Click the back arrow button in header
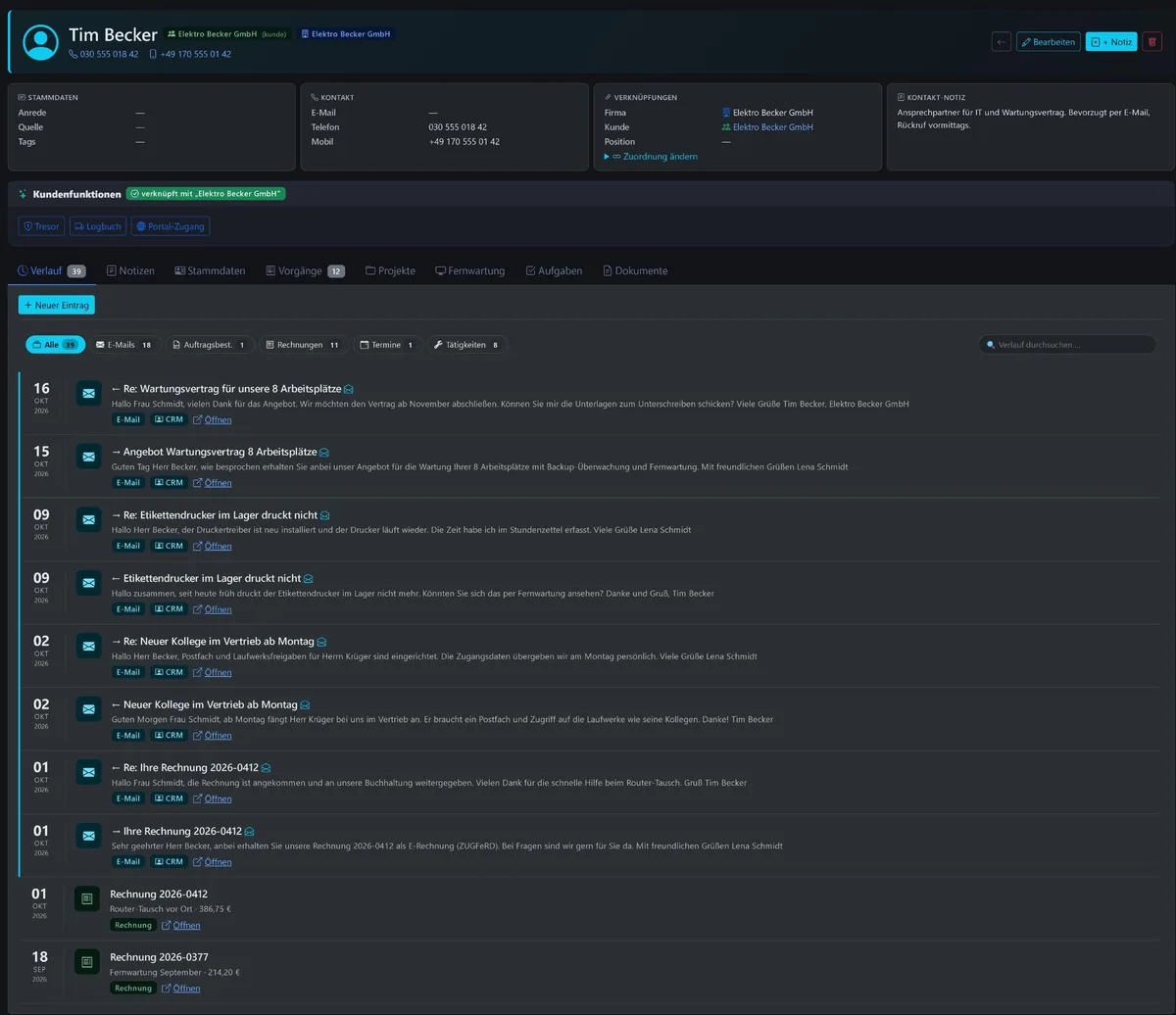 pyautogui.click(x=1001, y=42)
